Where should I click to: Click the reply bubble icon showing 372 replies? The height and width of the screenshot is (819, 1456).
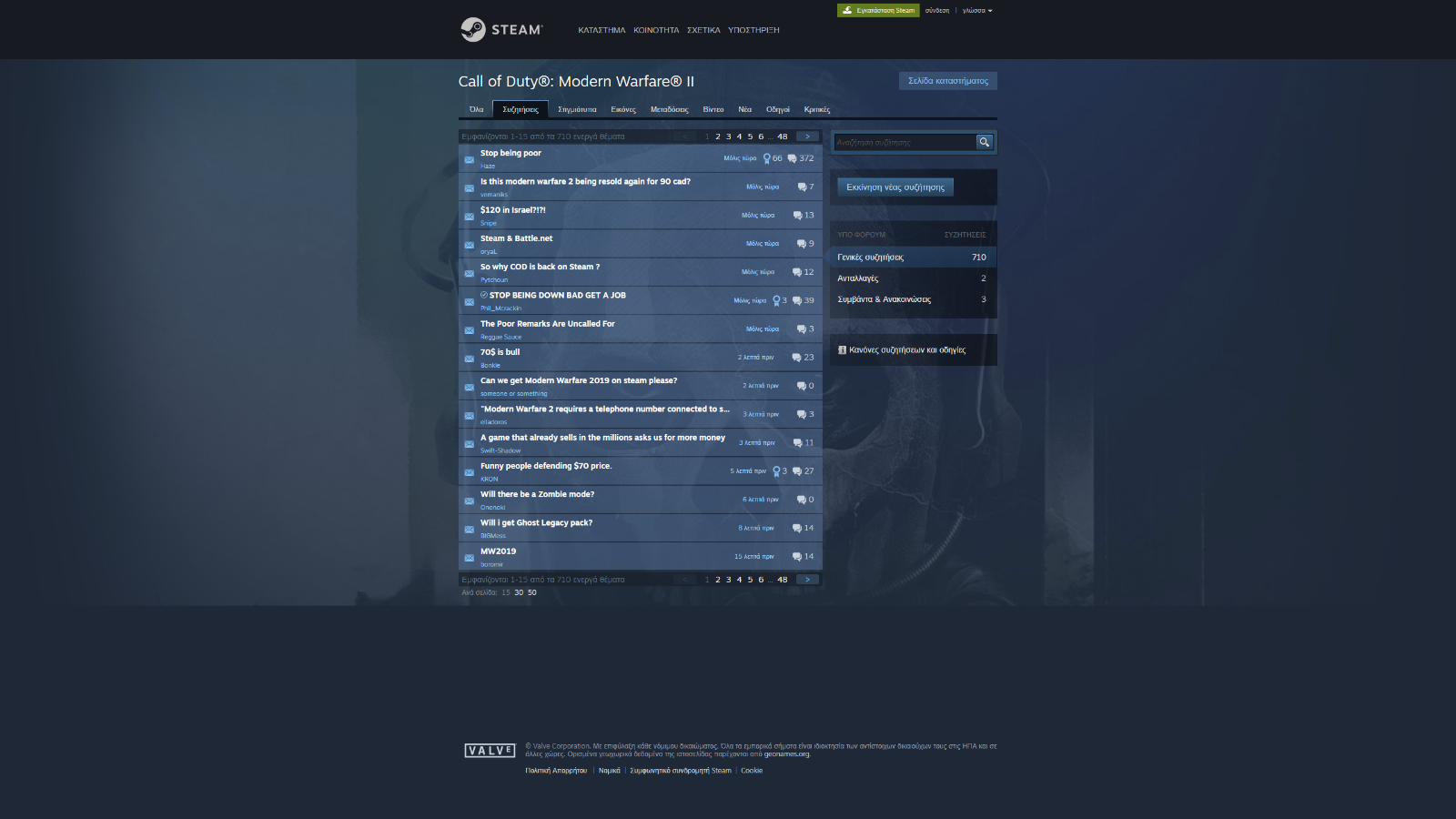(x=792, y=158)
